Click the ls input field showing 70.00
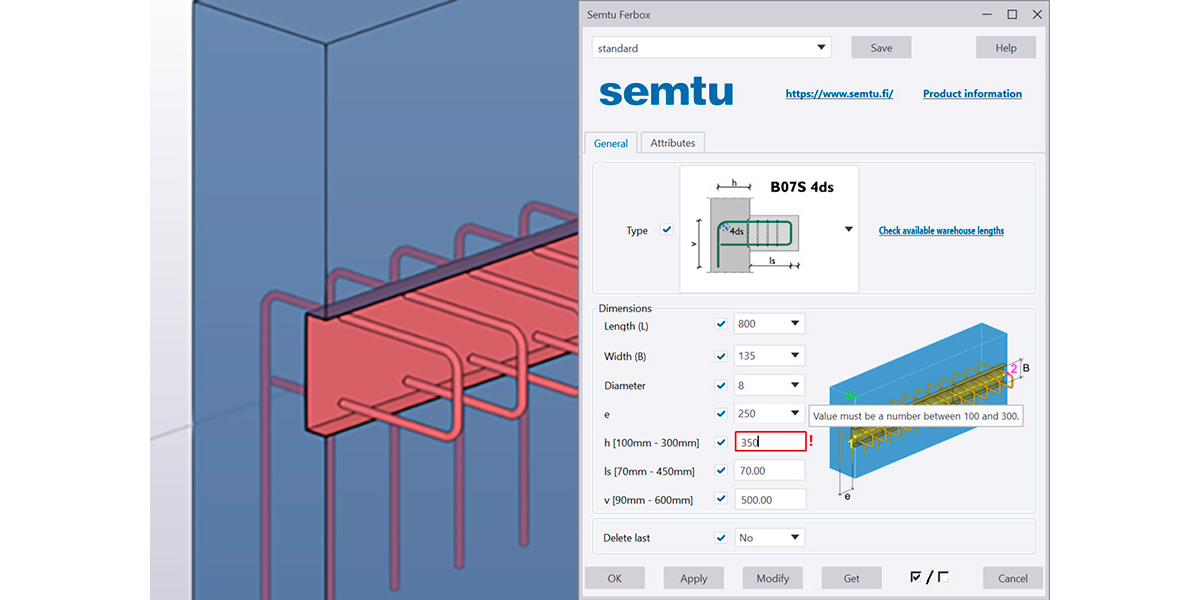The height and width of the screenshot is (600, 1200). coord(770,470)
